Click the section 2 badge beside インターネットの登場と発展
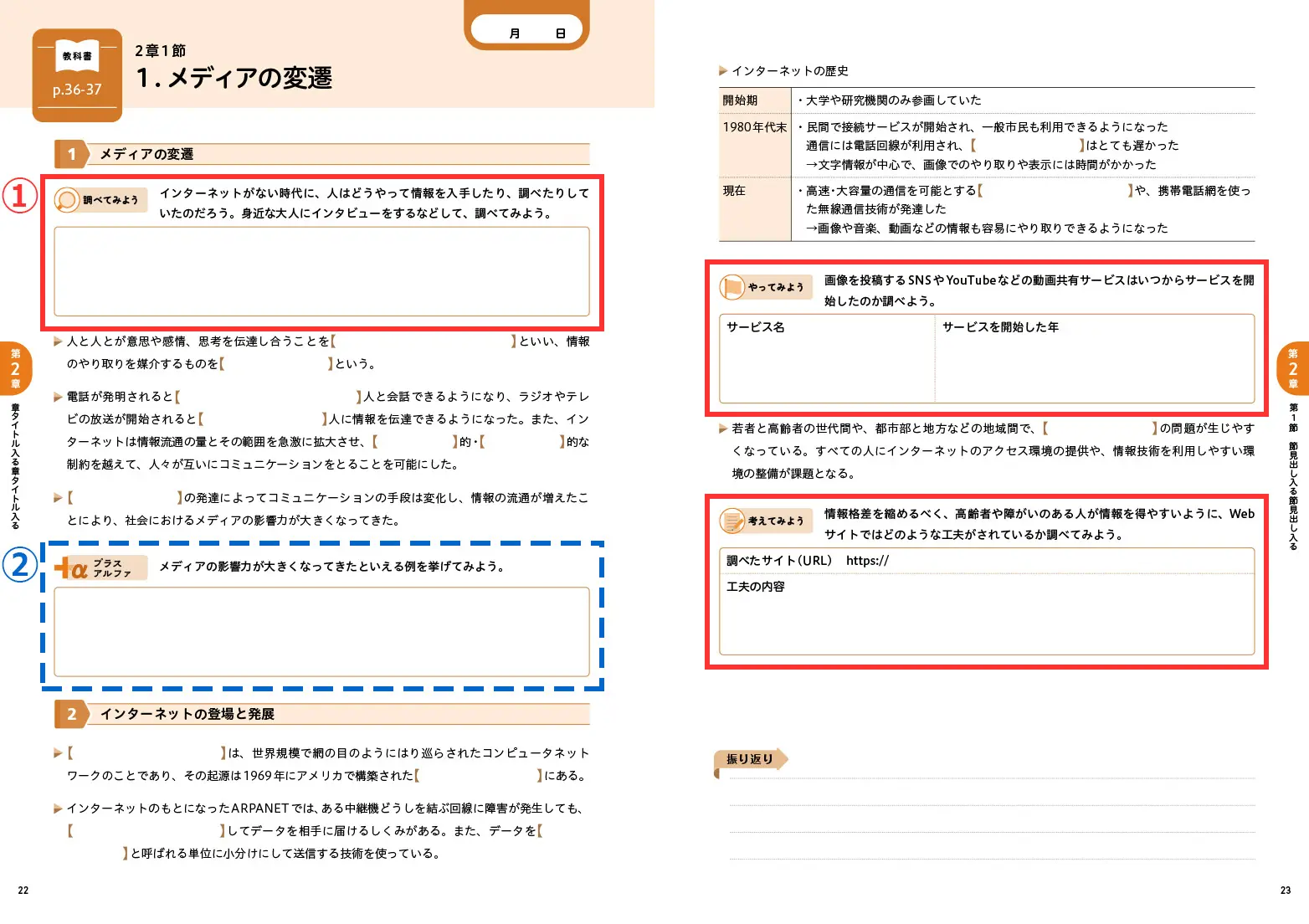This screenshot has width=1309, height=924. tap(71, 714)
